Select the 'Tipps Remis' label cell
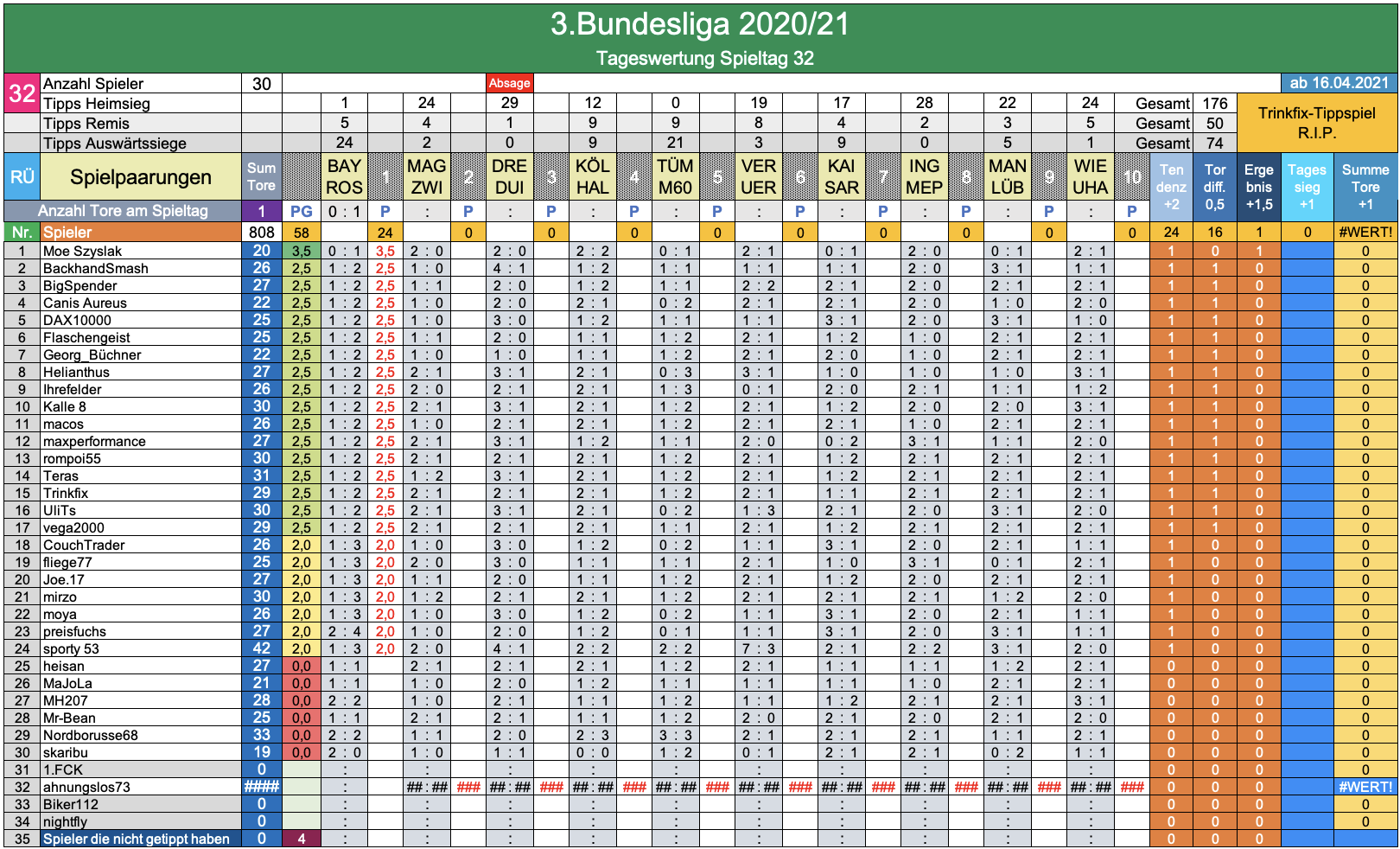The width and height of the screenshot is (1400, 849). click(141, 123)
